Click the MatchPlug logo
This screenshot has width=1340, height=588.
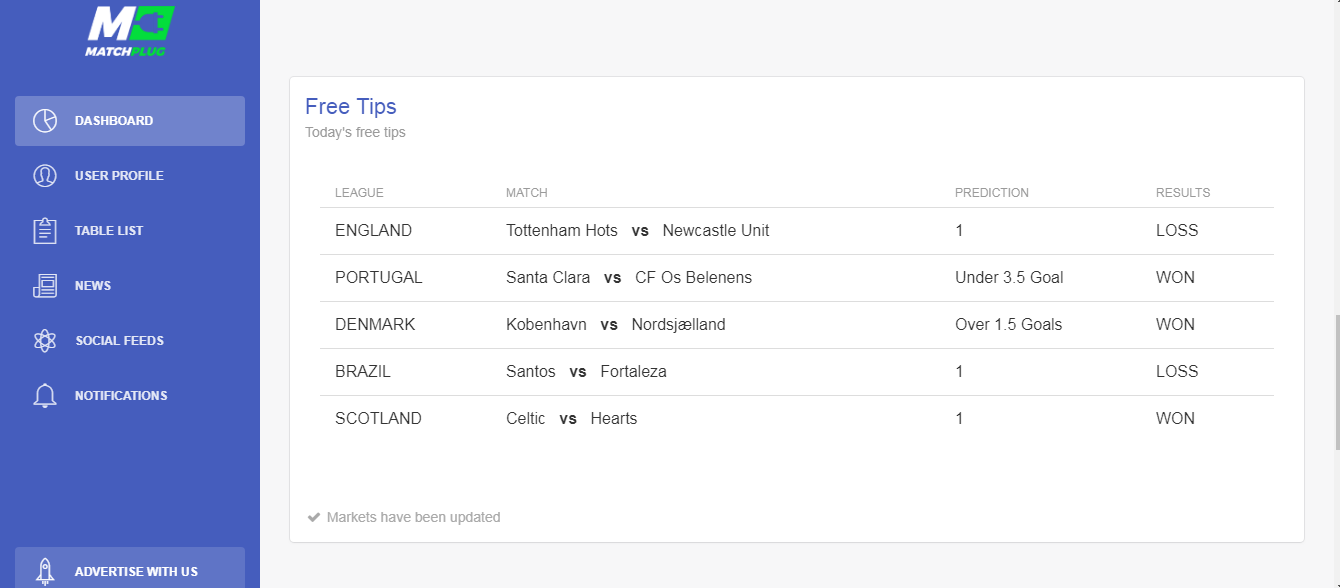point(130,30)
